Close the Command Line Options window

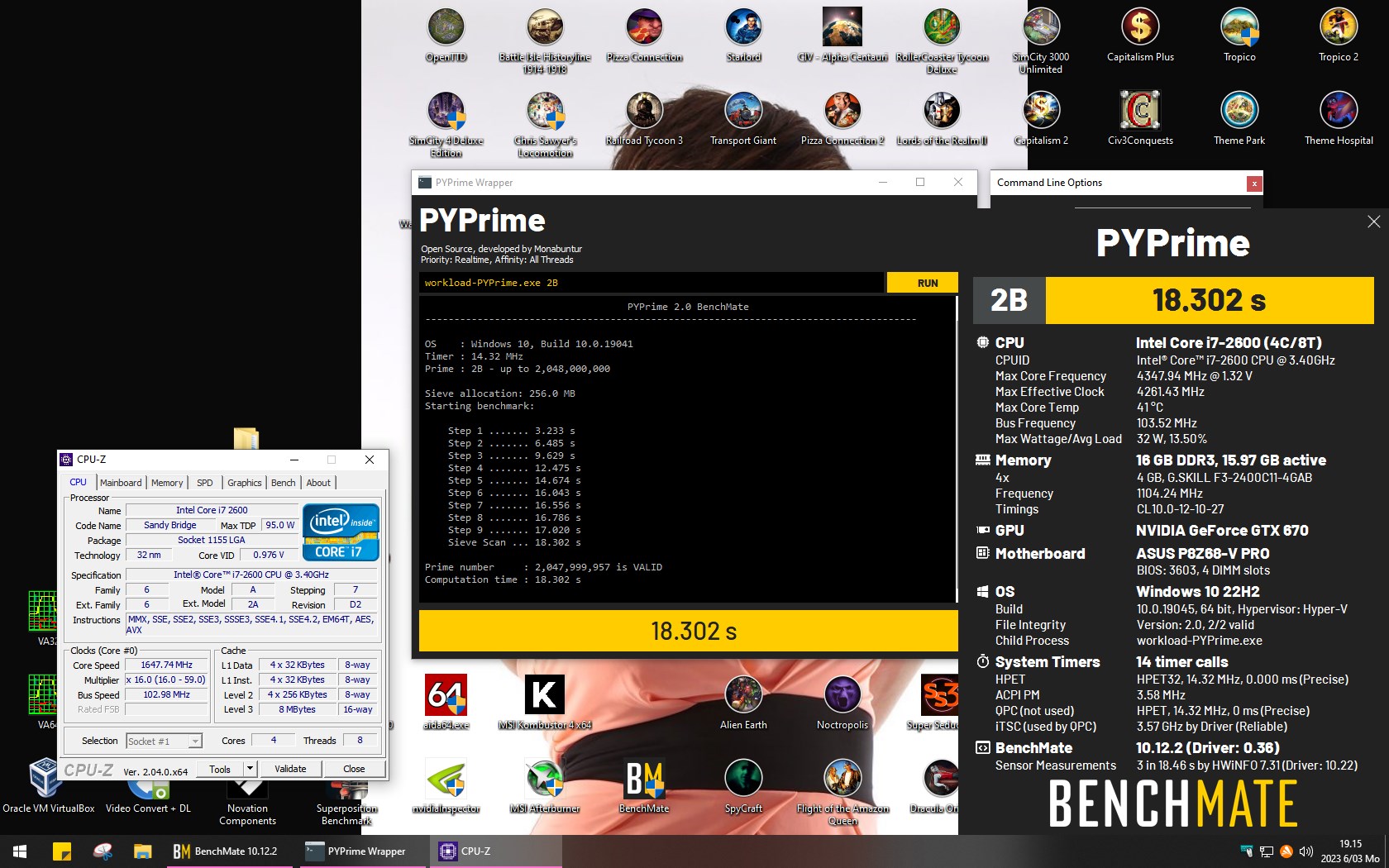coord(1254,184)
